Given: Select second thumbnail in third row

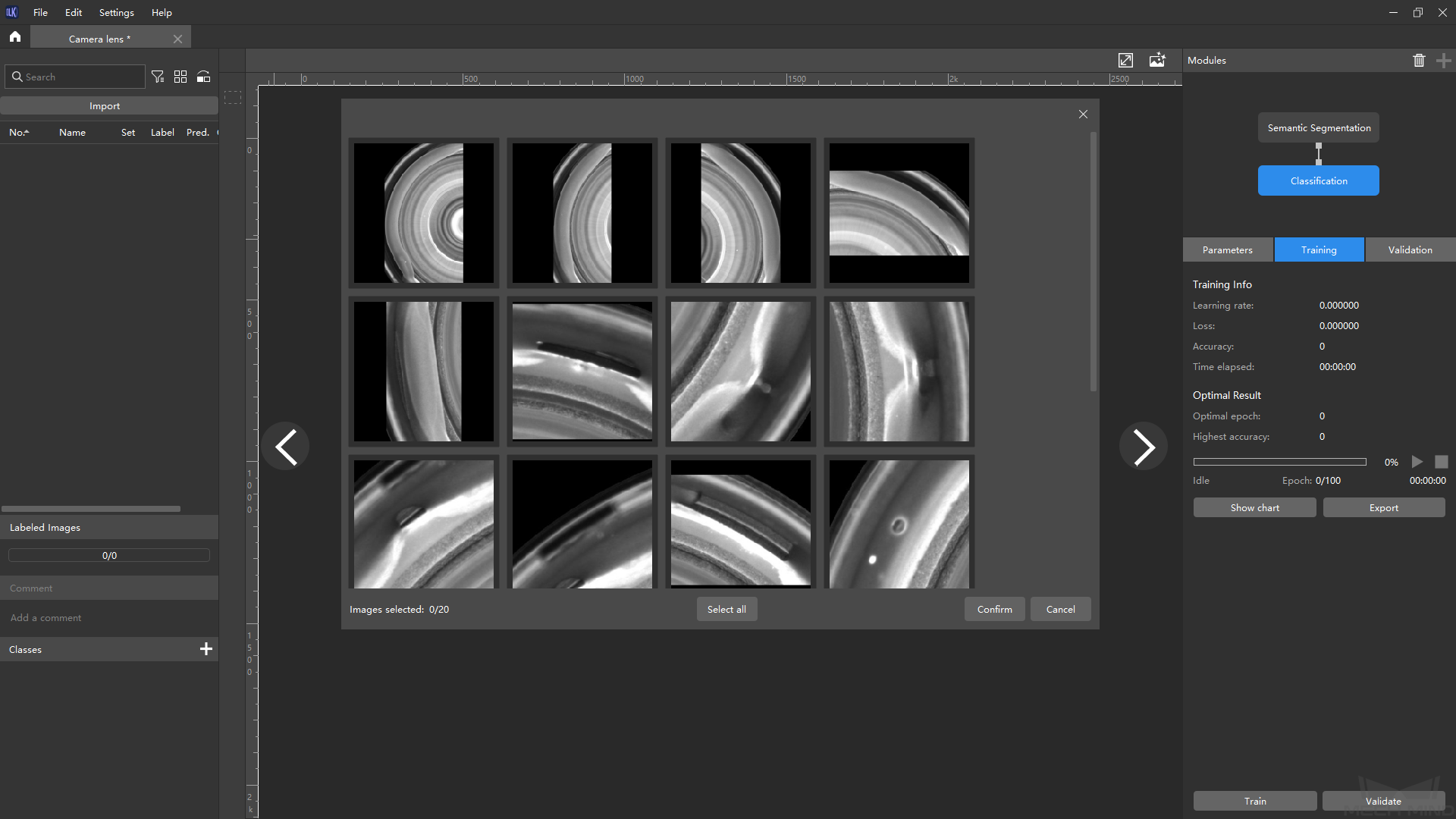Looking at the screenshot, I should coord(582,522).
